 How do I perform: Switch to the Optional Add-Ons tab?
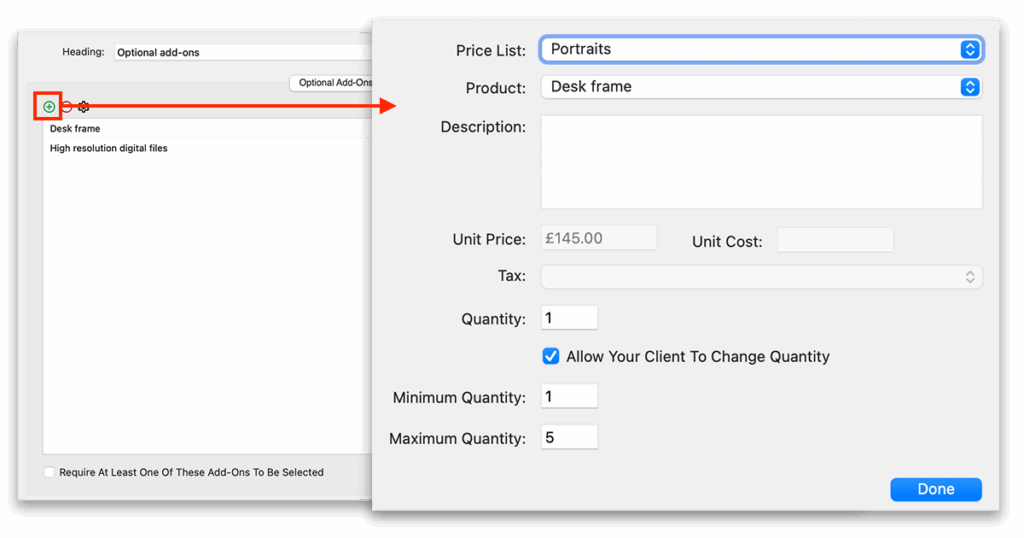pyautogui.click(x=332, y=83)
